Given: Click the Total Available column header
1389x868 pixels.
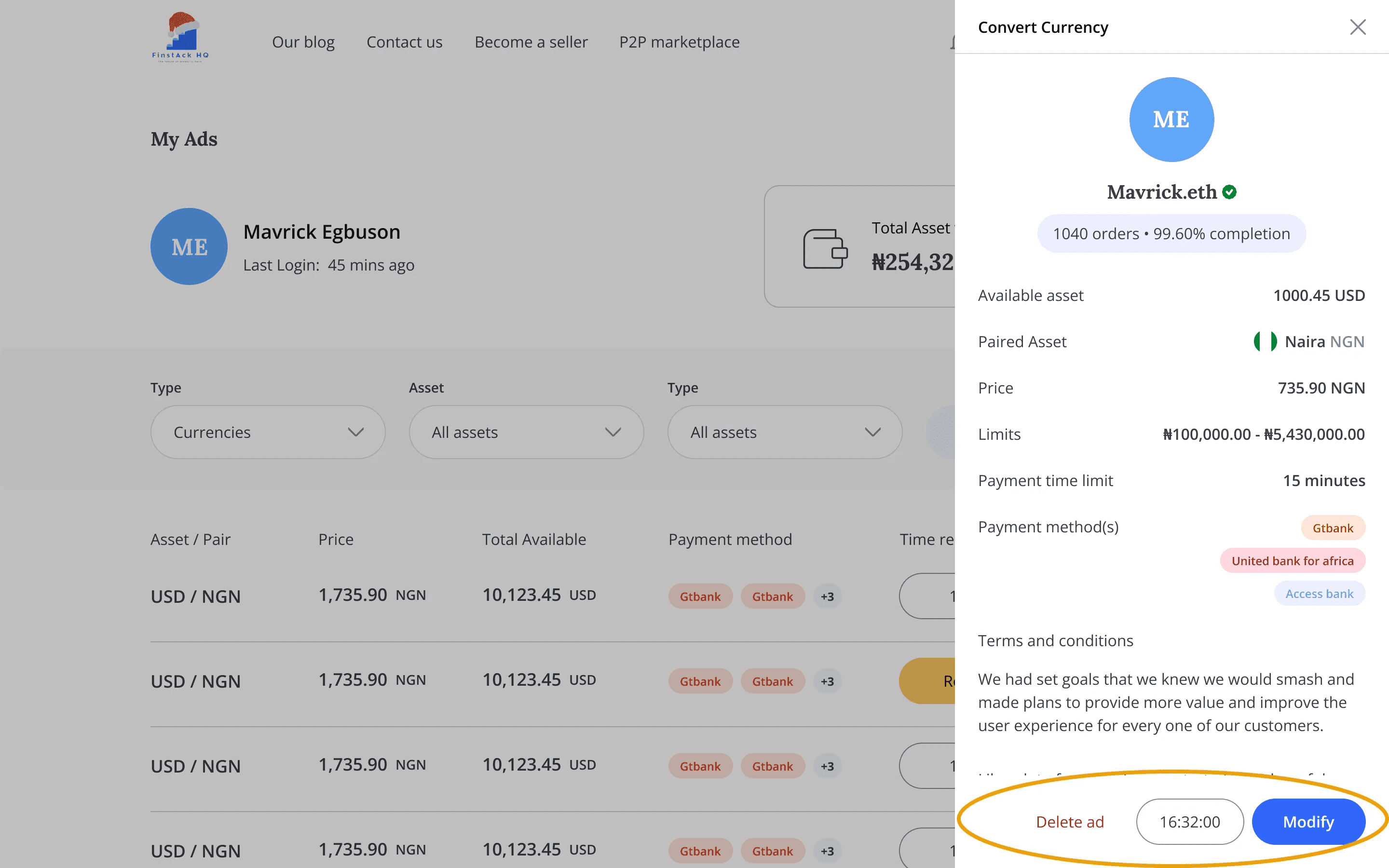Looking at the screenshot, I should [534, 539].
